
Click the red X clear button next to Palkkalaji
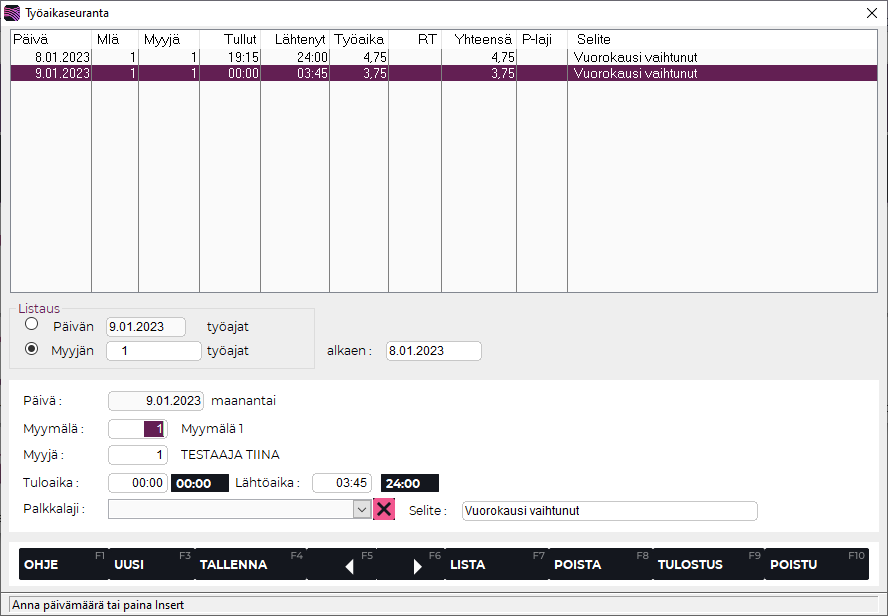tap(384, 509)
